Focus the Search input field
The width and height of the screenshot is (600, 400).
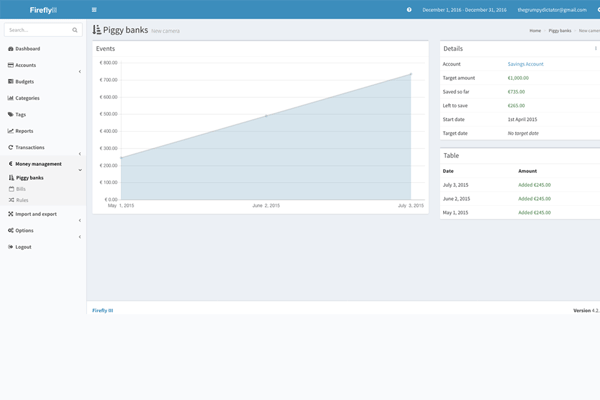pyautogui.click(x=37, y=30)
